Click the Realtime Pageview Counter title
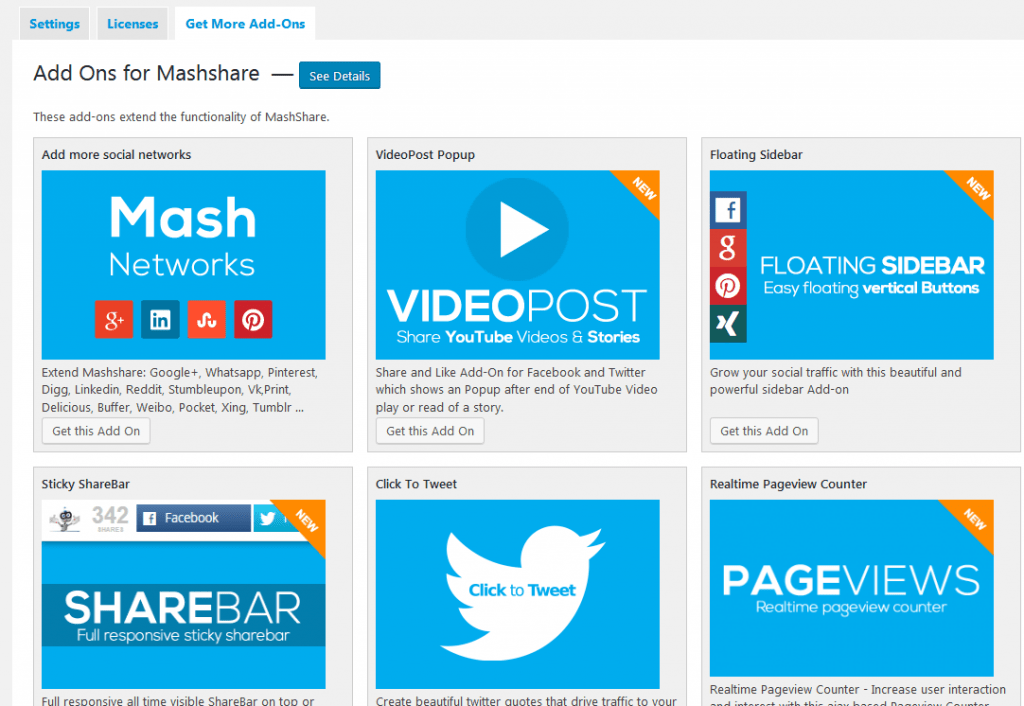This screenshot has width=1024, height=706. pyautogui.click(x=788, y=484)
